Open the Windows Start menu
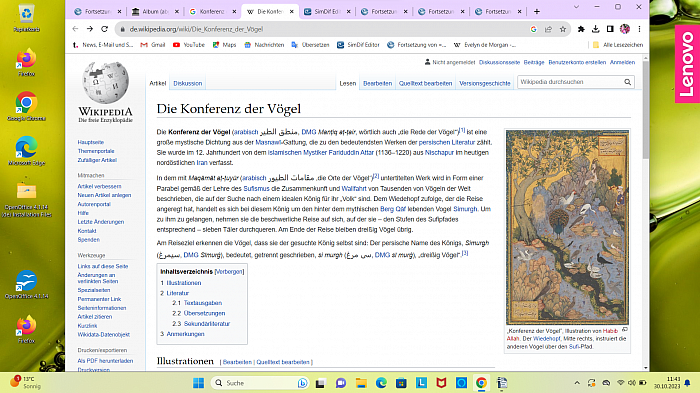 click(x=198, y=383)
